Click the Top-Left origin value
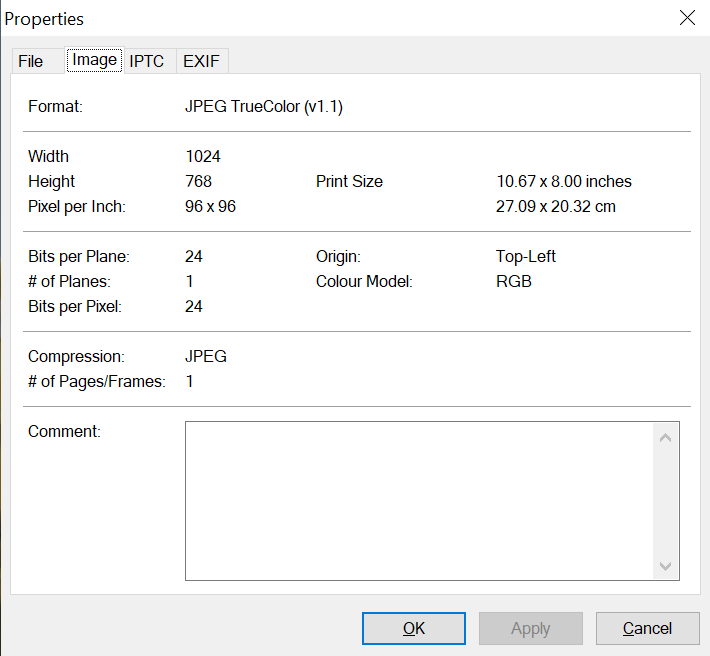The width and height of the screenshot is (710, 656). [526, 256]
